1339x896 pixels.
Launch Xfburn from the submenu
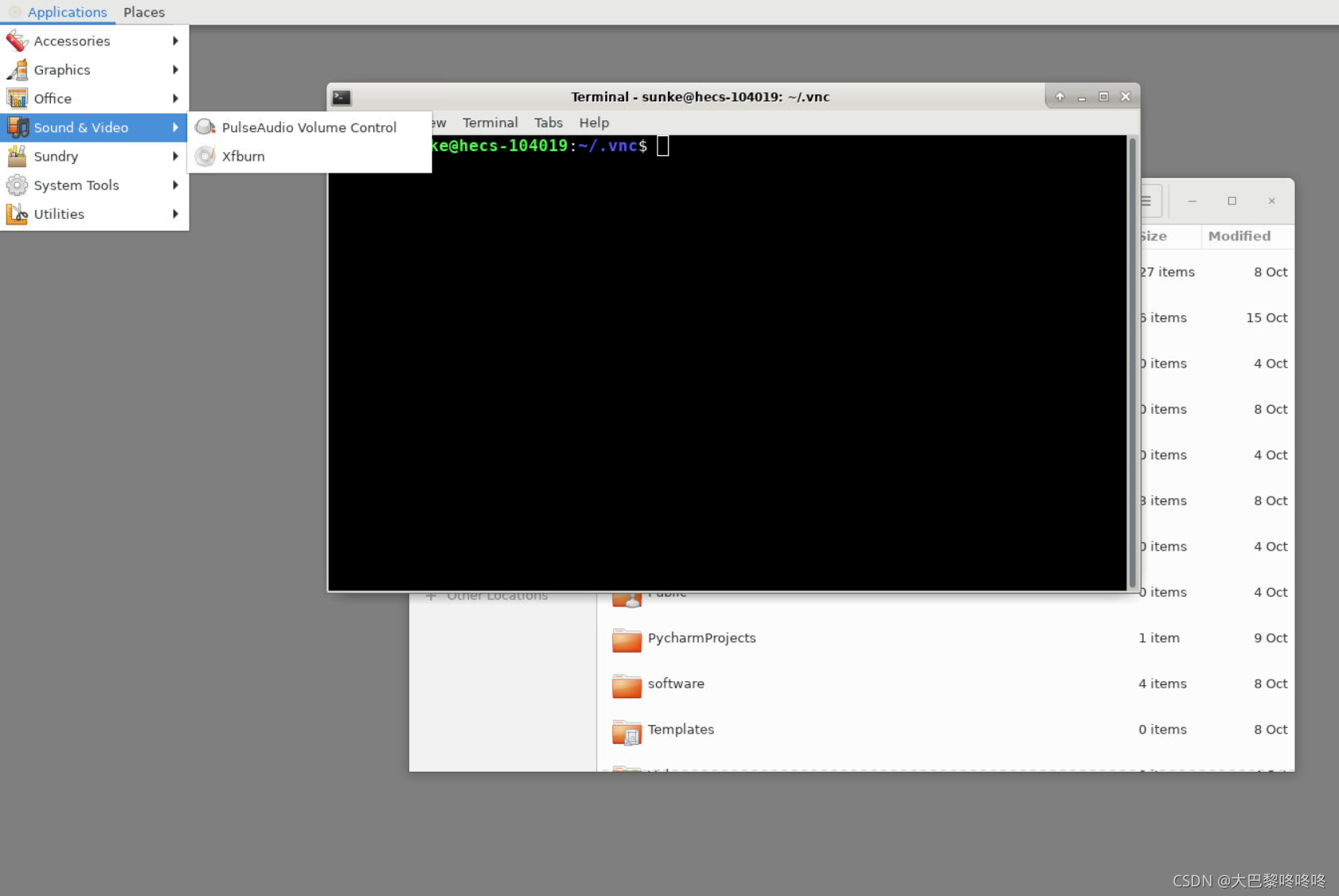point(310,156)
